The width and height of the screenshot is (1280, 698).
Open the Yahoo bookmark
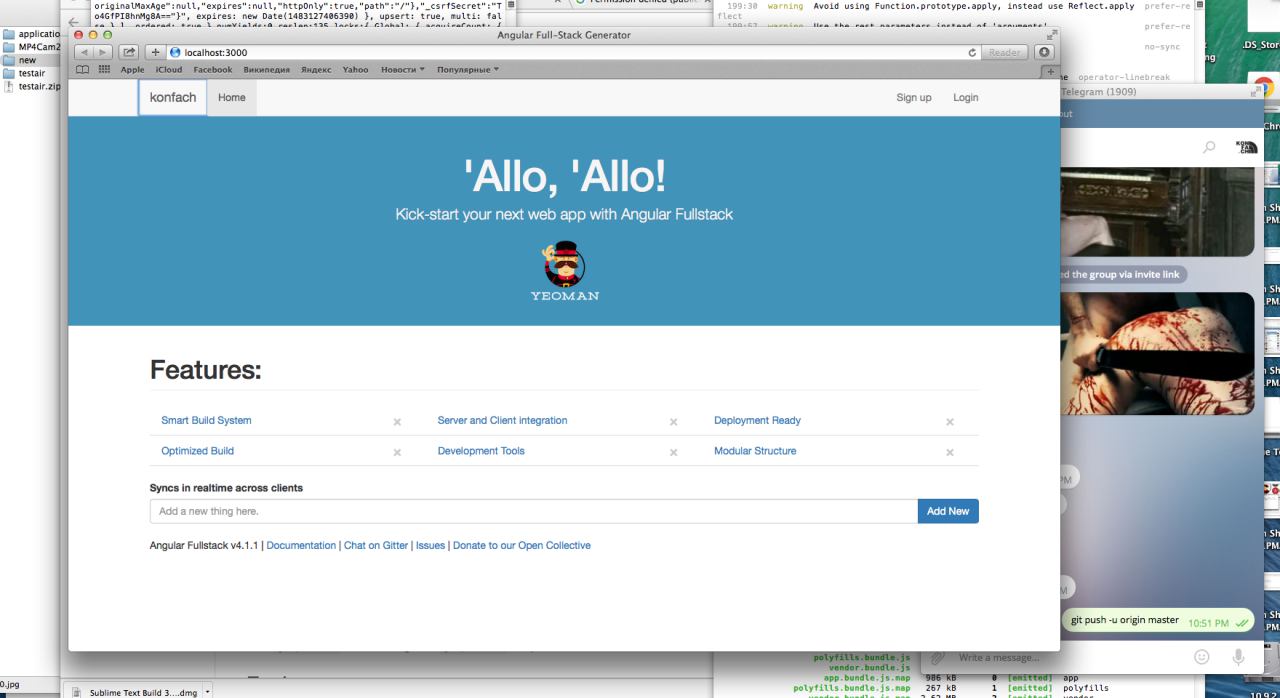click(x=355, y=70)
